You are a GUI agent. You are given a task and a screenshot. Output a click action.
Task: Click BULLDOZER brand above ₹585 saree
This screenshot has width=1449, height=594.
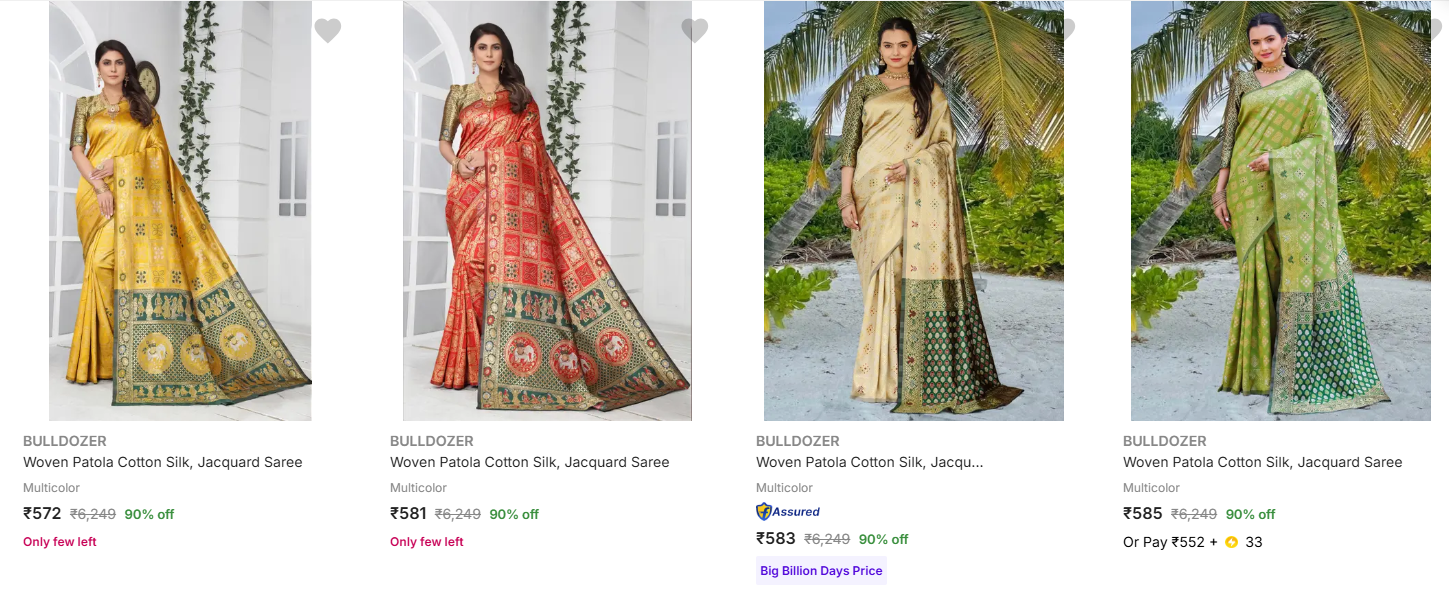tap(1165, 441)
